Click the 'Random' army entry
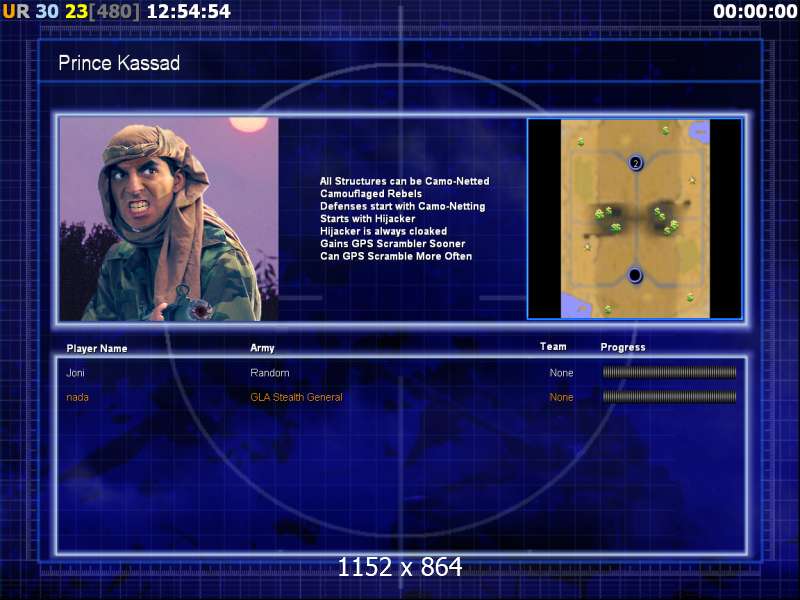800x600 pixels. tap(270, 373)
